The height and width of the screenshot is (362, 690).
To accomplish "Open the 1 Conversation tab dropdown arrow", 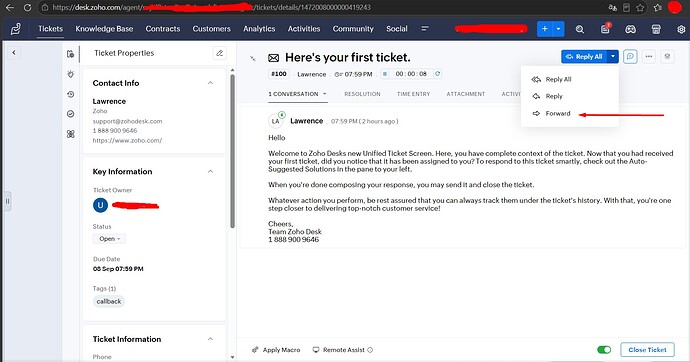I will [x=325, y=94].
